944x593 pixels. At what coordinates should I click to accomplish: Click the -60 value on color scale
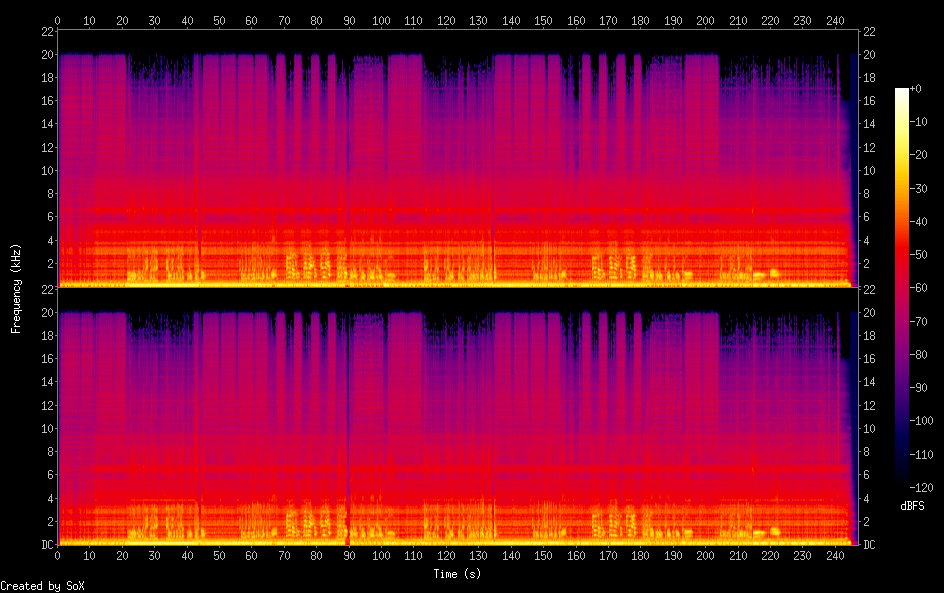click(x=923, y=288)
